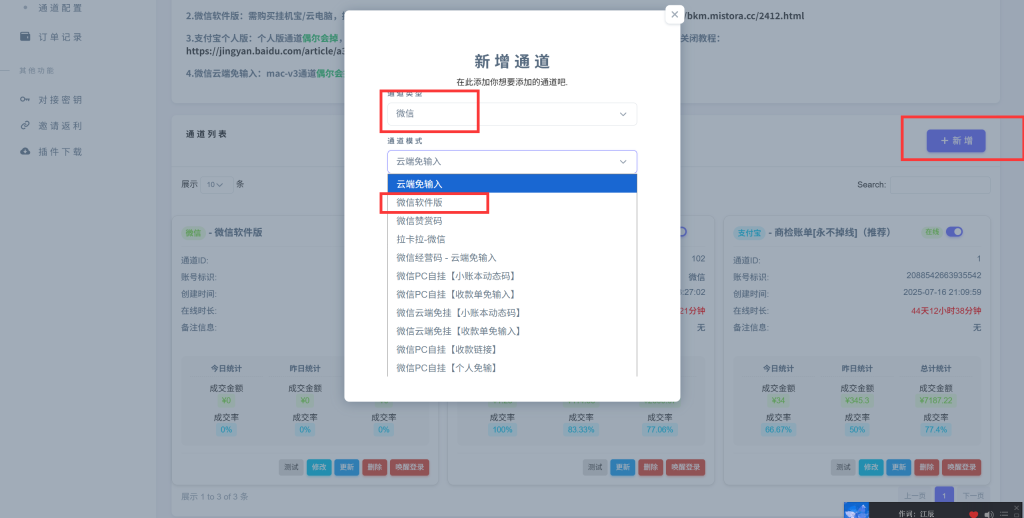Click 修改 on the 商检账单 card
This screenshot has height=518, width=1024.
click(871, 467)
